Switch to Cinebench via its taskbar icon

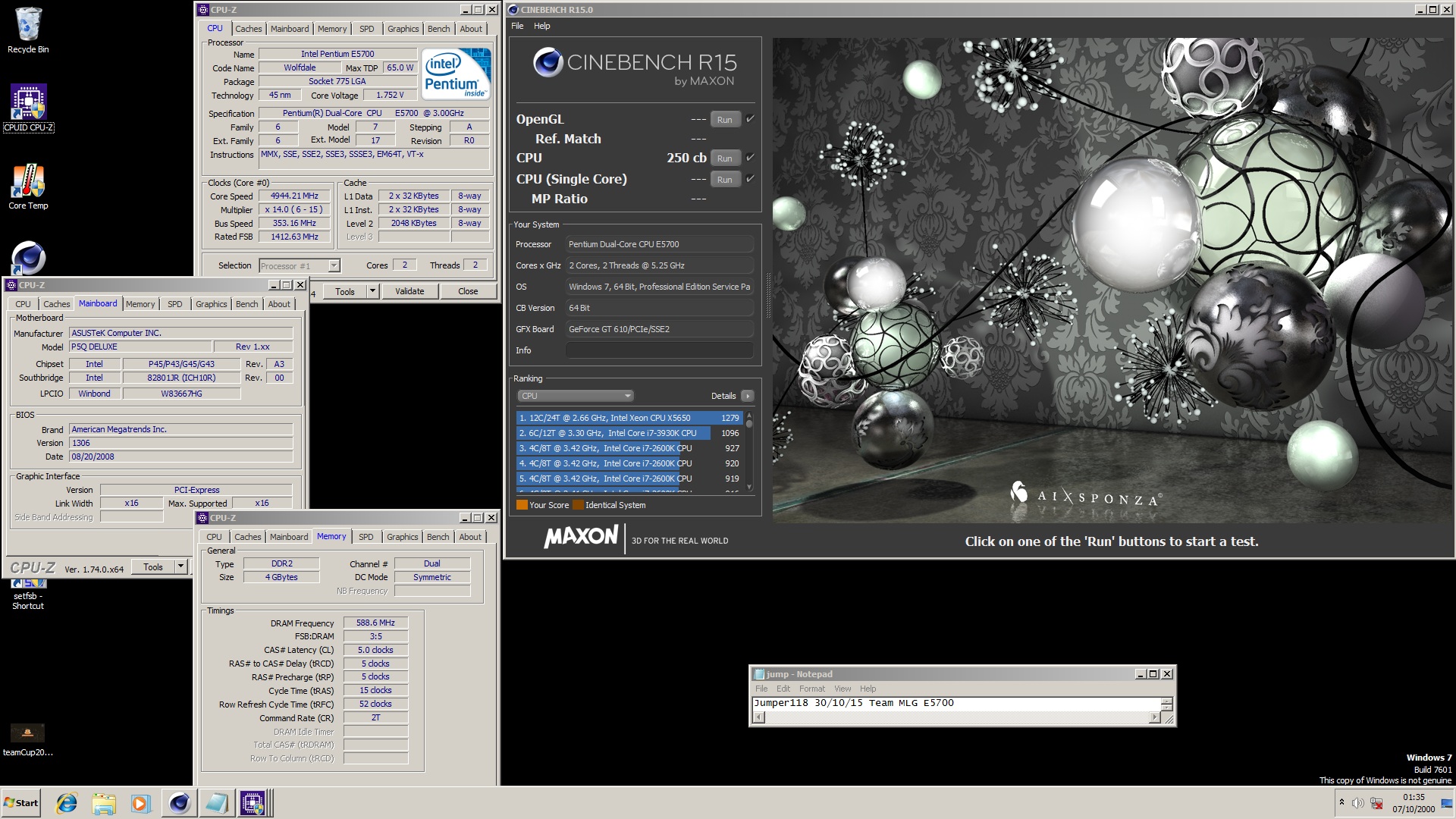[180, 803]
